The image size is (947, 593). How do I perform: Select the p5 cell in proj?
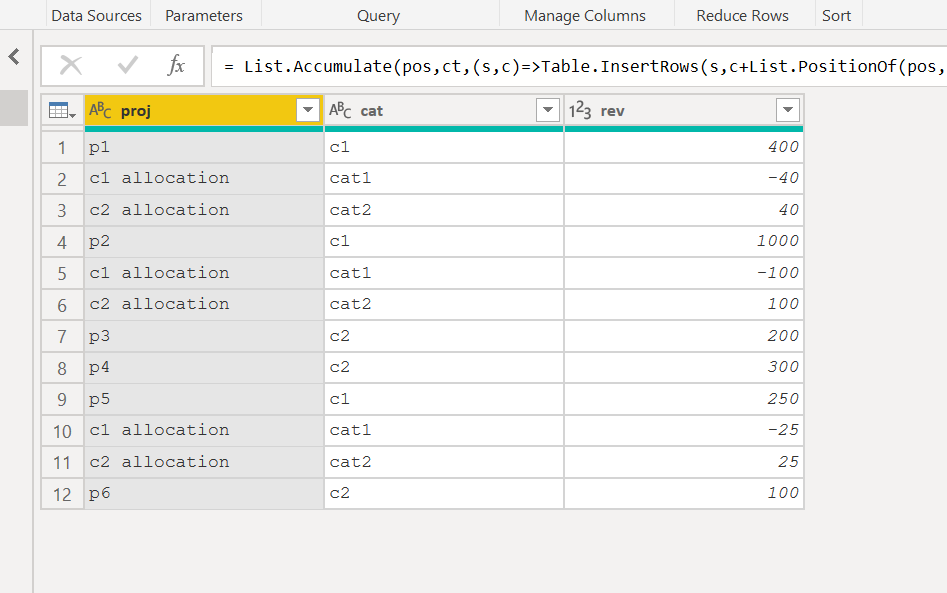click(x=204, y=399)
